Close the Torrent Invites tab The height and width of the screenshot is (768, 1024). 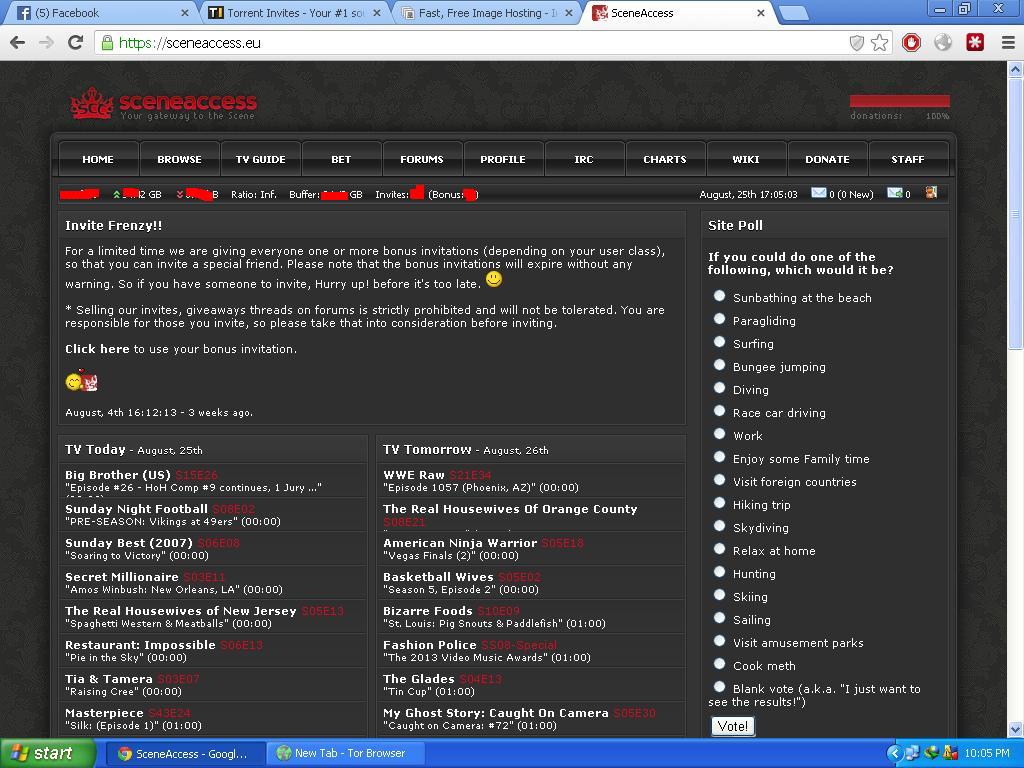click(x=377, y=13)
